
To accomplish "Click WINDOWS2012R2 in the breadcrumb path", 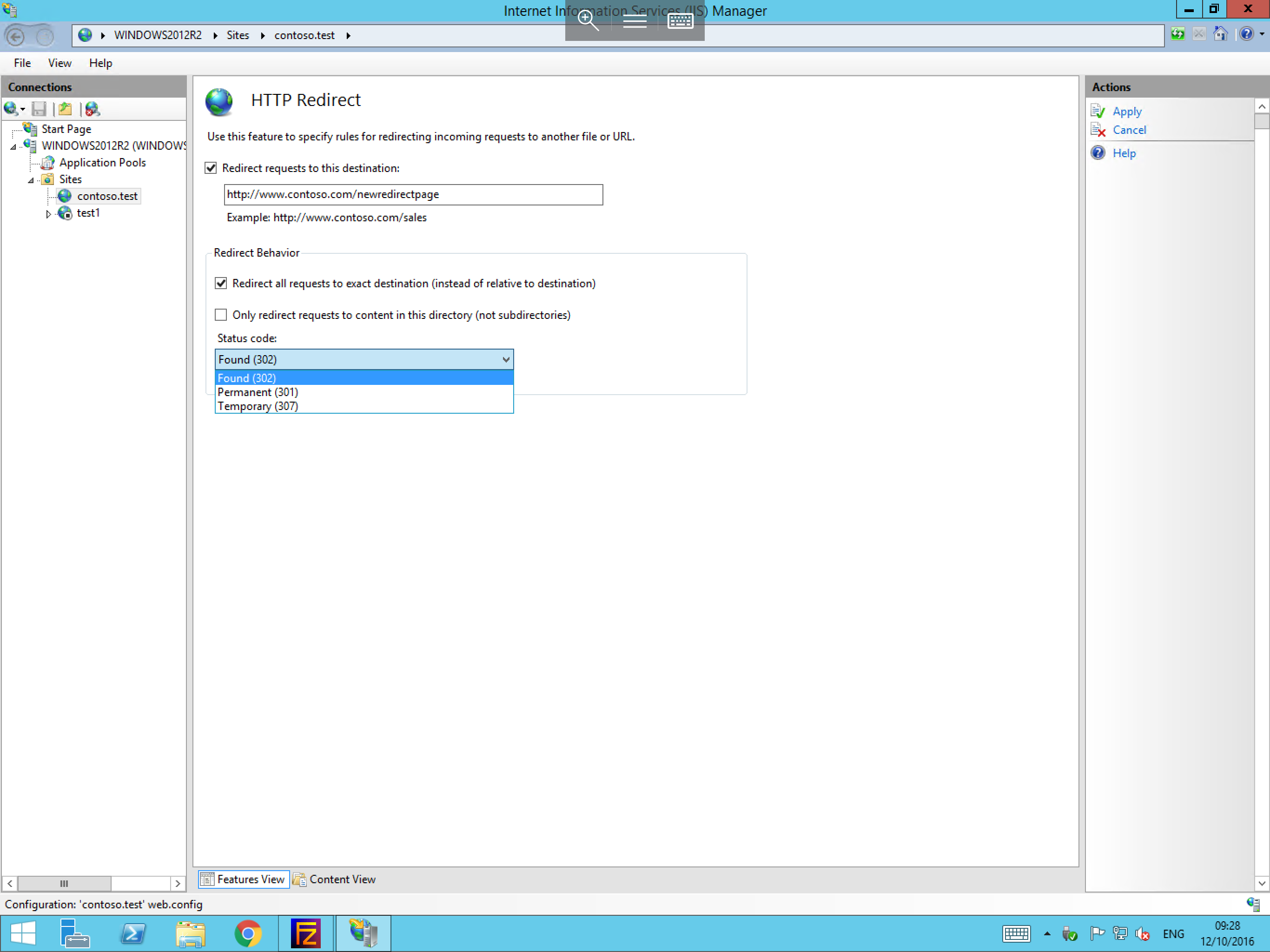I will tap(158, 35).
